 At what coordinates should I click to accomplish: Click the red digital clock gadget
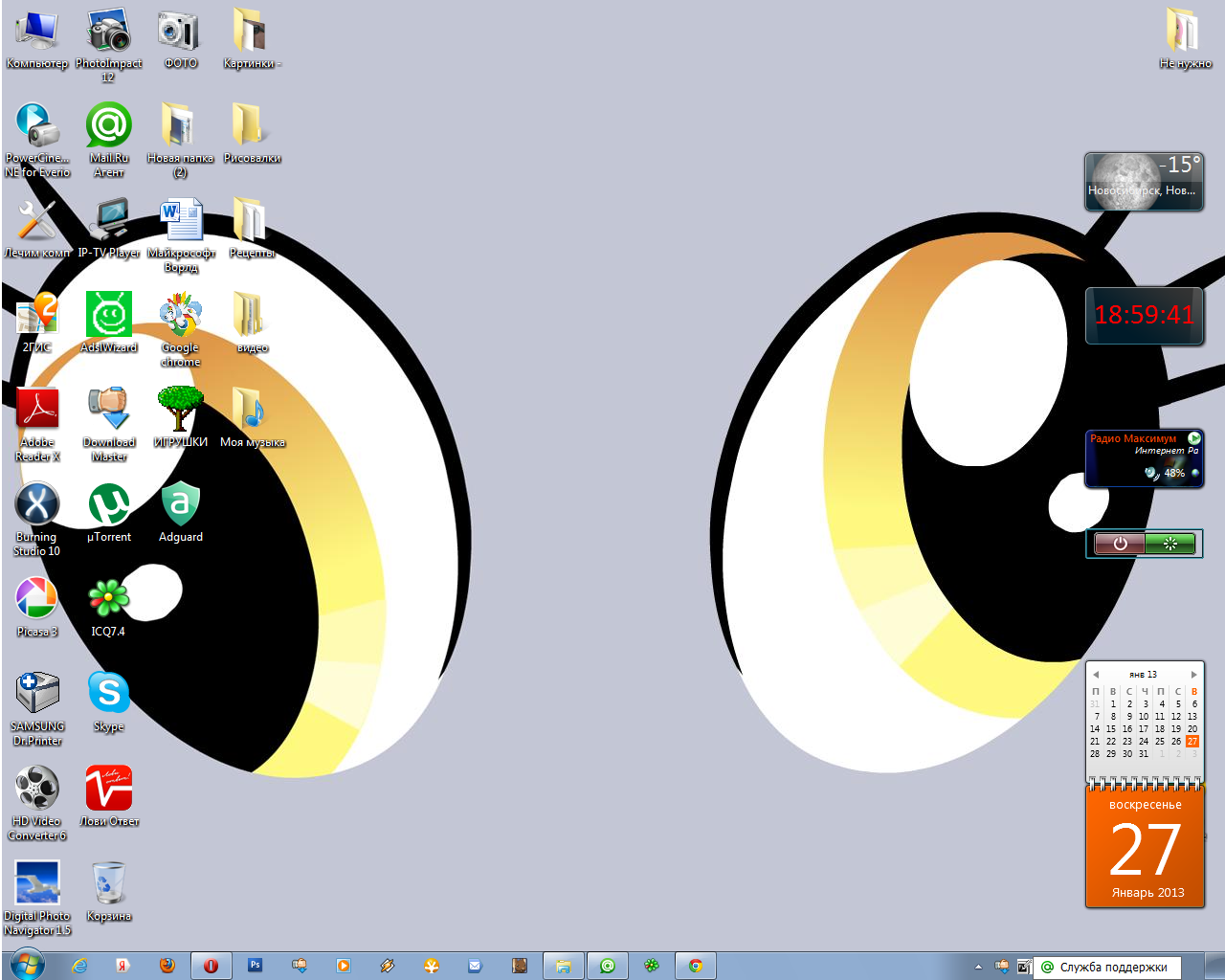[x=1144, y=315]
